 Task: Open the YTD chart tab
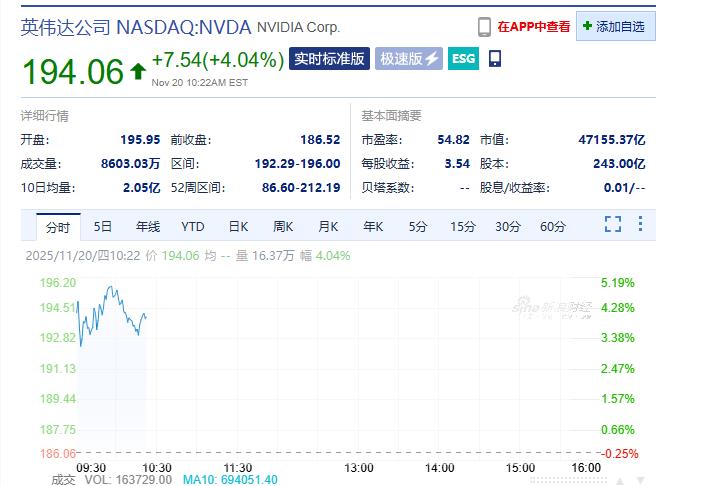point(193,227)
